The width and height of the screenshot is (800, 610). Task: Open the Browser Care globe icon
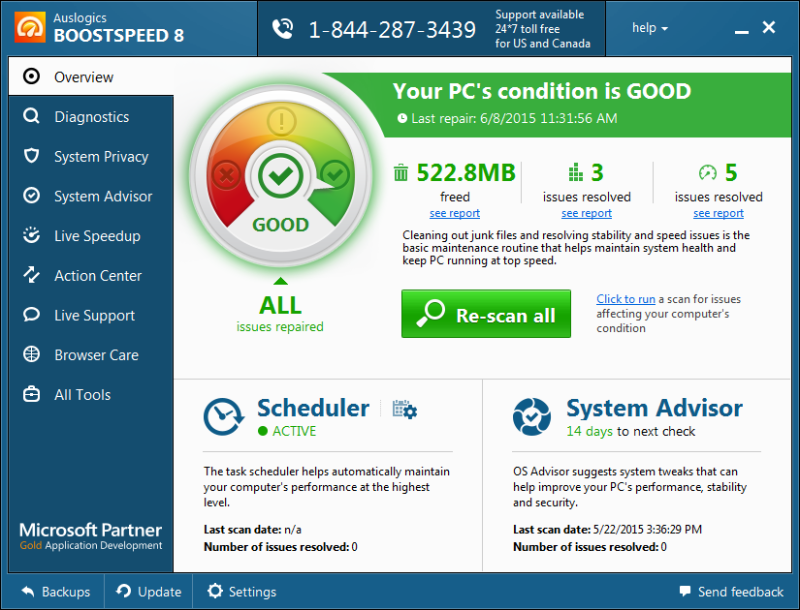pos(30,355)
